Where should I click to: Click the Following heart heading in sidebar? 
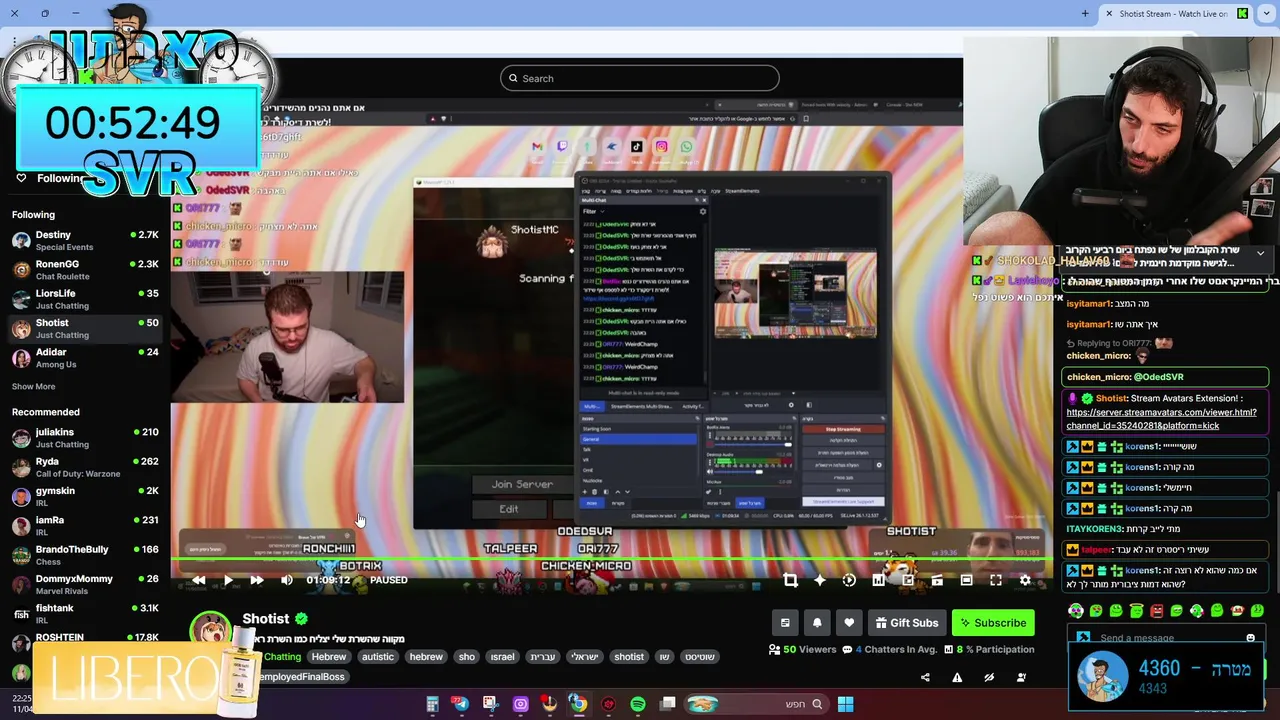(x=50, y=178)
